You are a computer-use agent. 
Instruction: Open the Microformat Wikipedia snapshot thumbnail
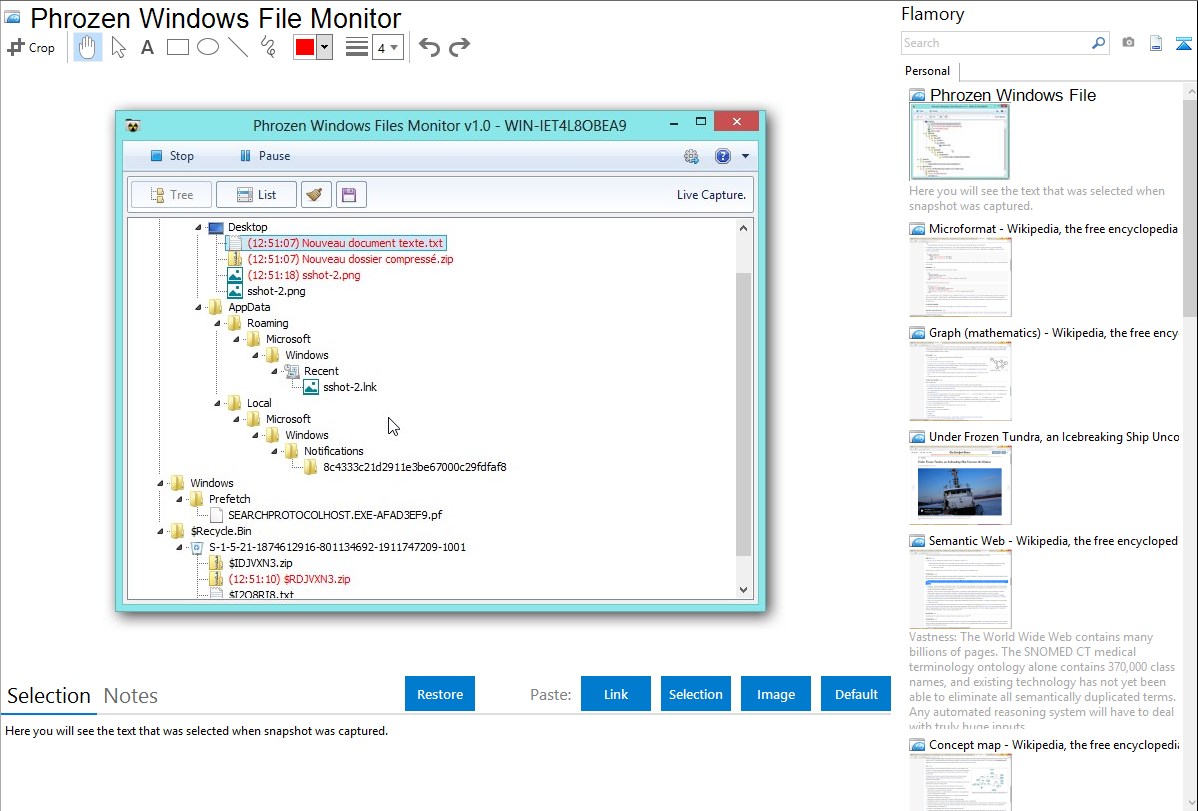[960, 277]
